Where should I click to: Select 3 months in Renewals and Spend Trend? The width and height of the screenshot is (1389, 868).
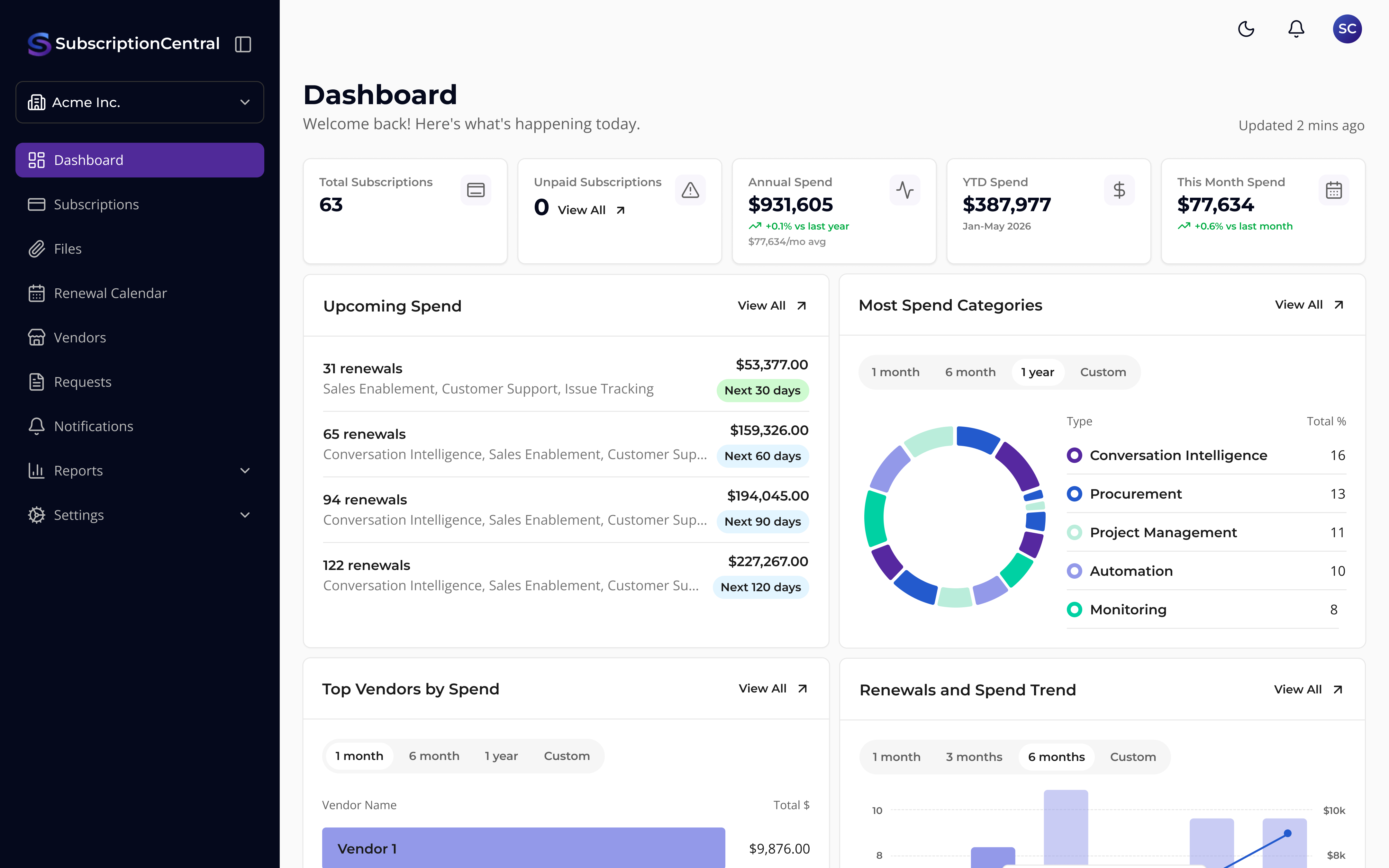pyautogui.click(x=974, y=757)
